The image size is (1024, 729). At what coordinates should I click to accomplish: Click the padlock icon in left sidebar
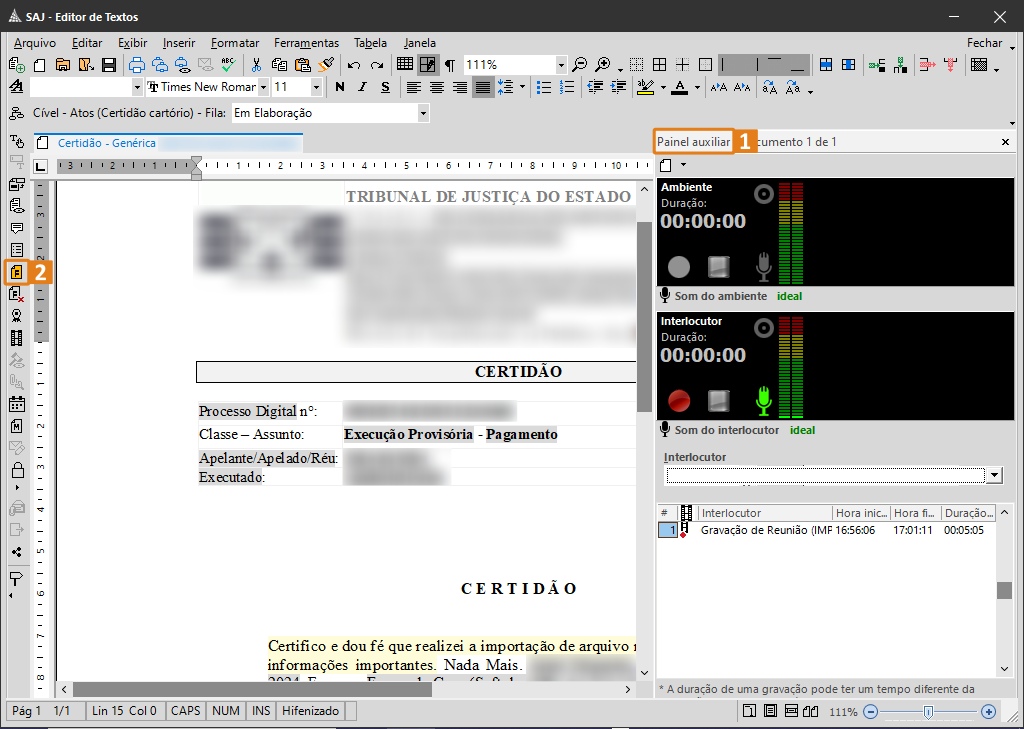(17, 469)
